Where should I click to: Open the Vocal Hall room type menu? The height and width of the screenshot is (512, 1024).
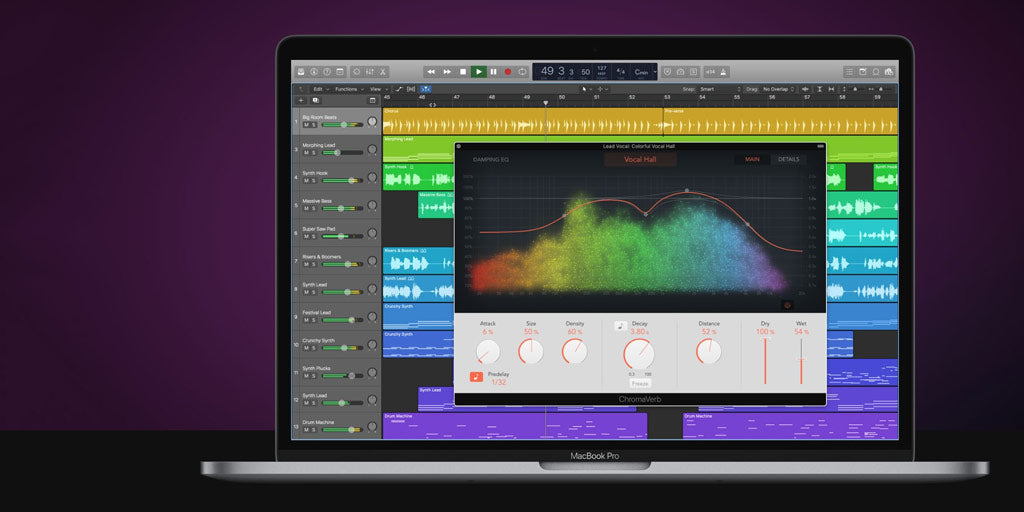[640, 159]
